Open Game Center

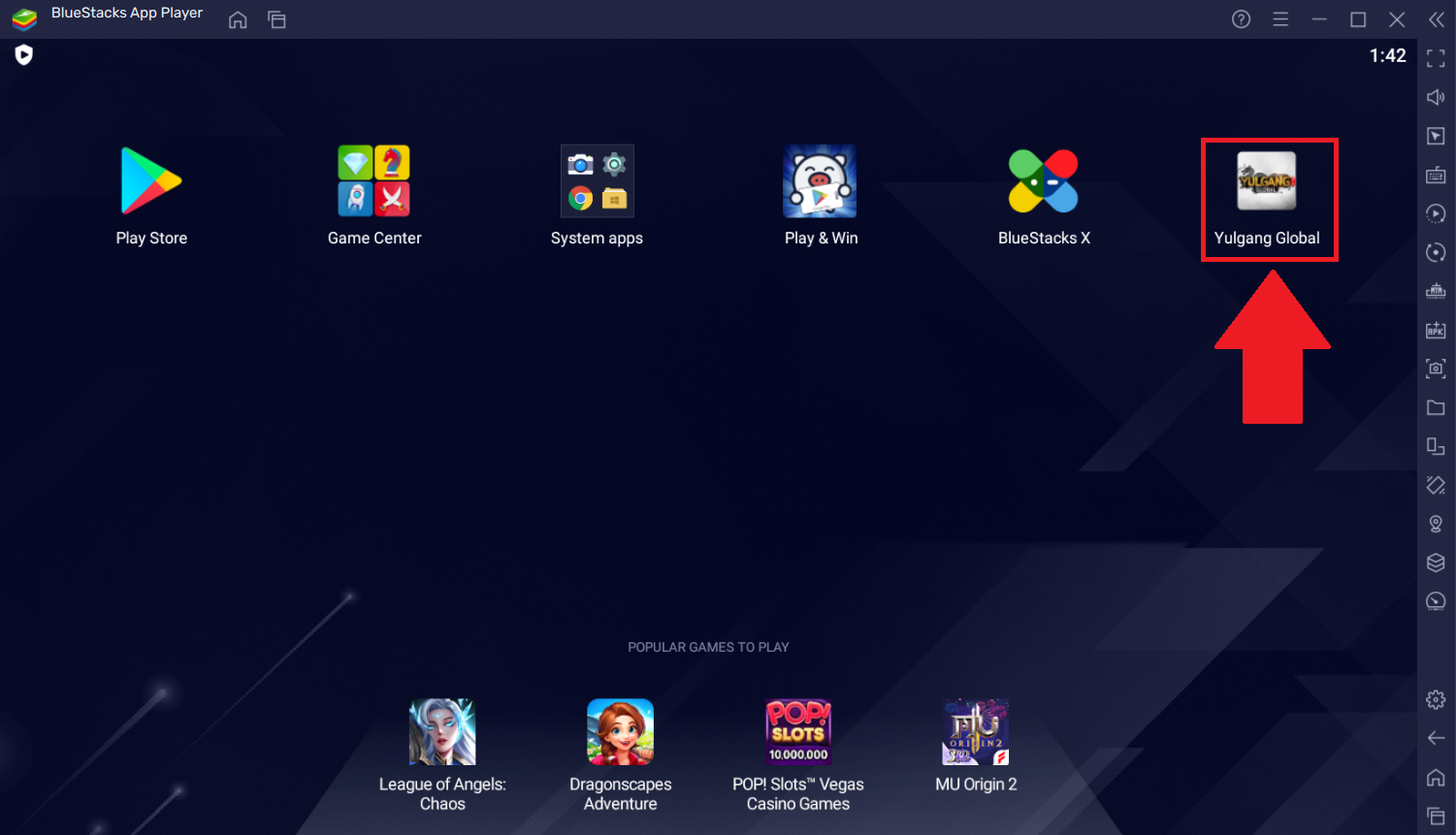(x=374, y=181)
